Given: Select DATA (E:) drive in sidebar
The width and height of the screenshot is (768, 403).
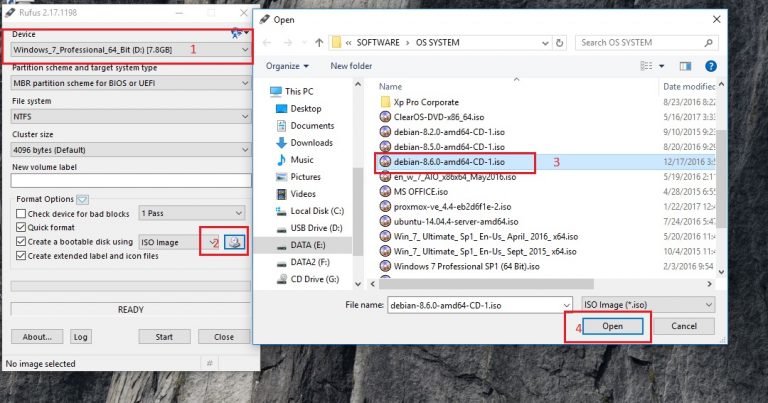Looking at the screenshot, I should [x=301, y=245].
